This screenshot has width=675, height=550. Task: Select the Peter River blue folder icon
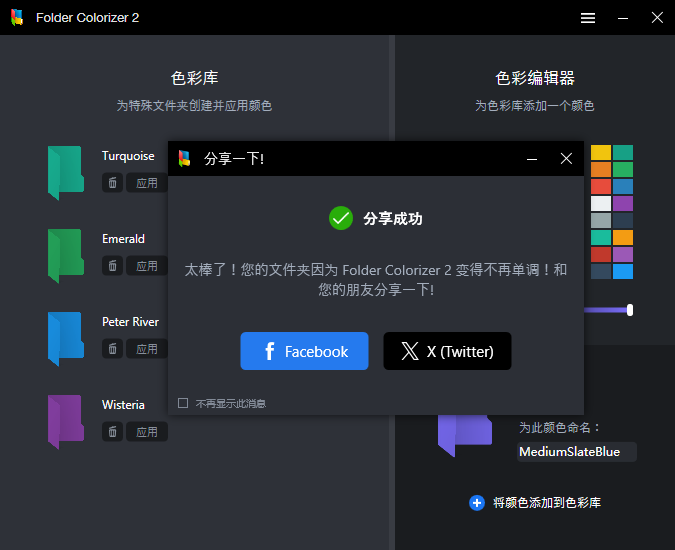tap(65, 339)
